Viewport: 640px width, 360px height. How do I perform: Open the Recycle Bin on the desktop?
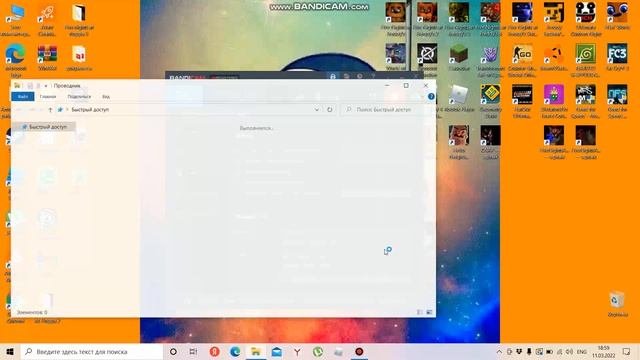(617, 304)
